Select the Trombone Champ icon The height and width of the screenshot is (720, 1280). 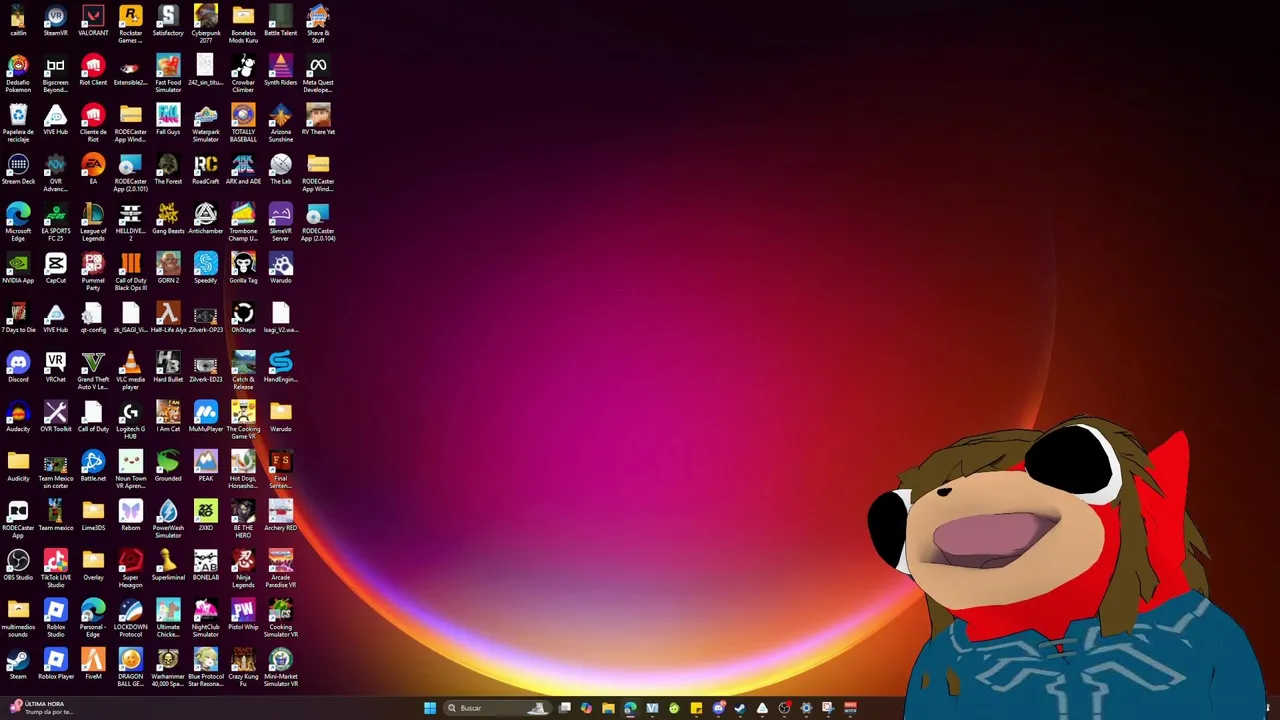[x=243, y=222]
